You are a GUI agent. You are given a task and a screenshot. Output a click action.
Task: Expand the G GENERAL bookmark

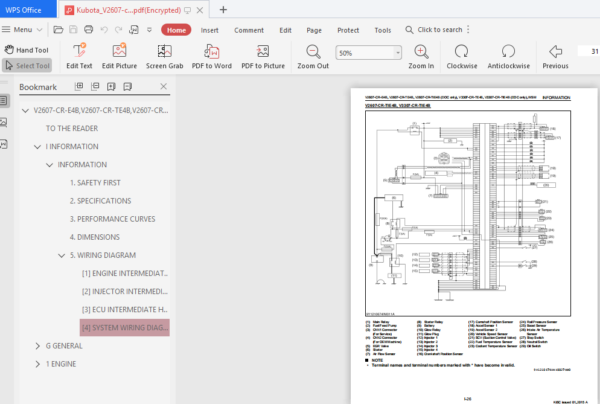[37, 346]
